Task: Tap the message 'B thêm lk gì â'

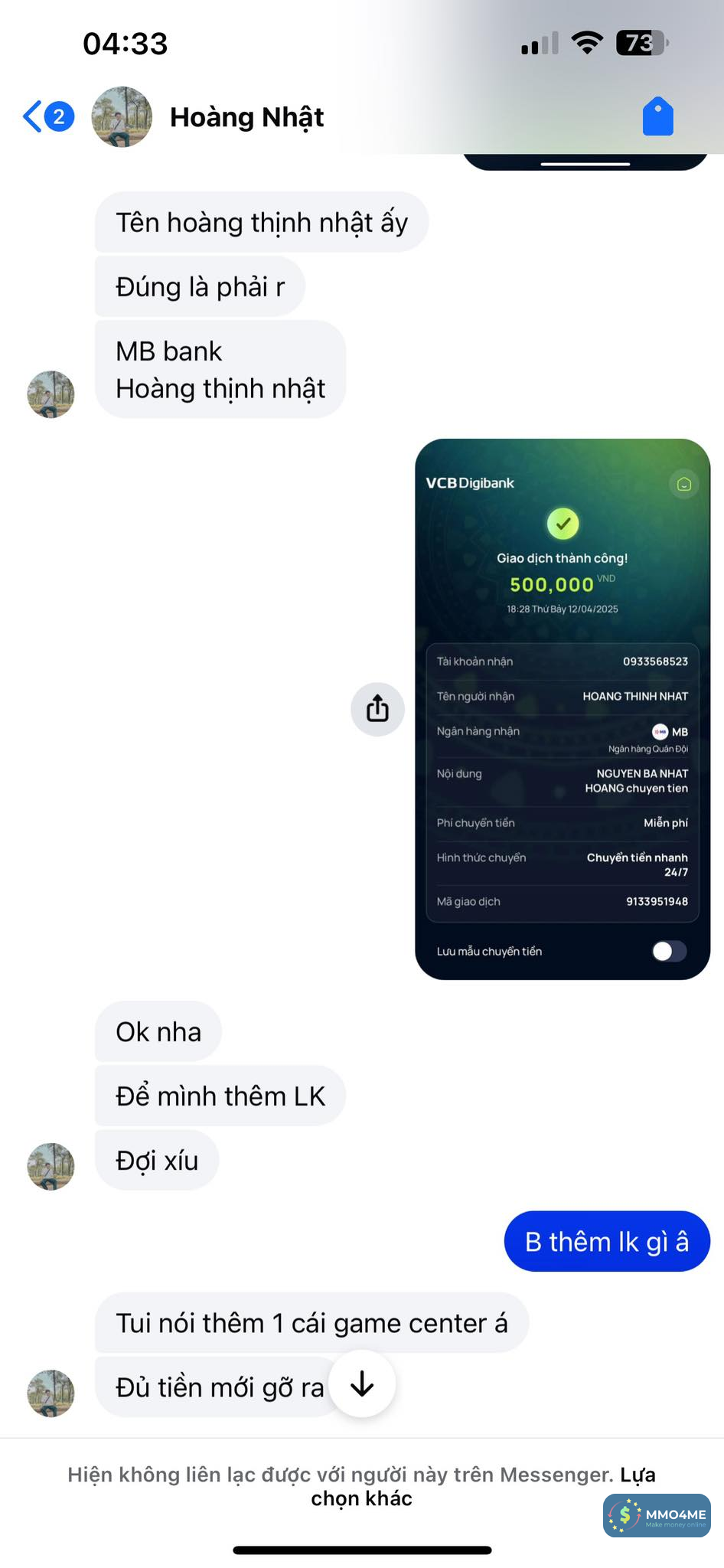Action: 607,1241
